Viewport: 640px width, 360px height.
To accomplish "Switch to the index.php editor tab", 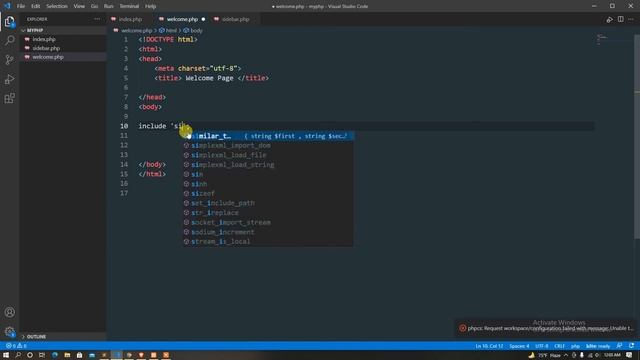I will tap(130, 19).
